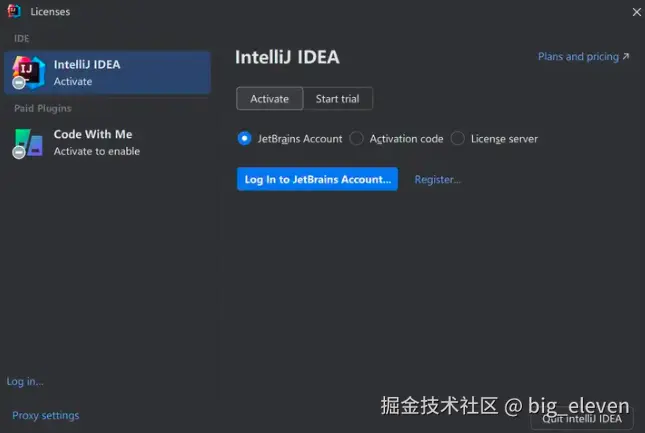Viewport: 645px width, 433px height.
Task: Click the Log in... link at bottom left
Action: tap(25, 382)
